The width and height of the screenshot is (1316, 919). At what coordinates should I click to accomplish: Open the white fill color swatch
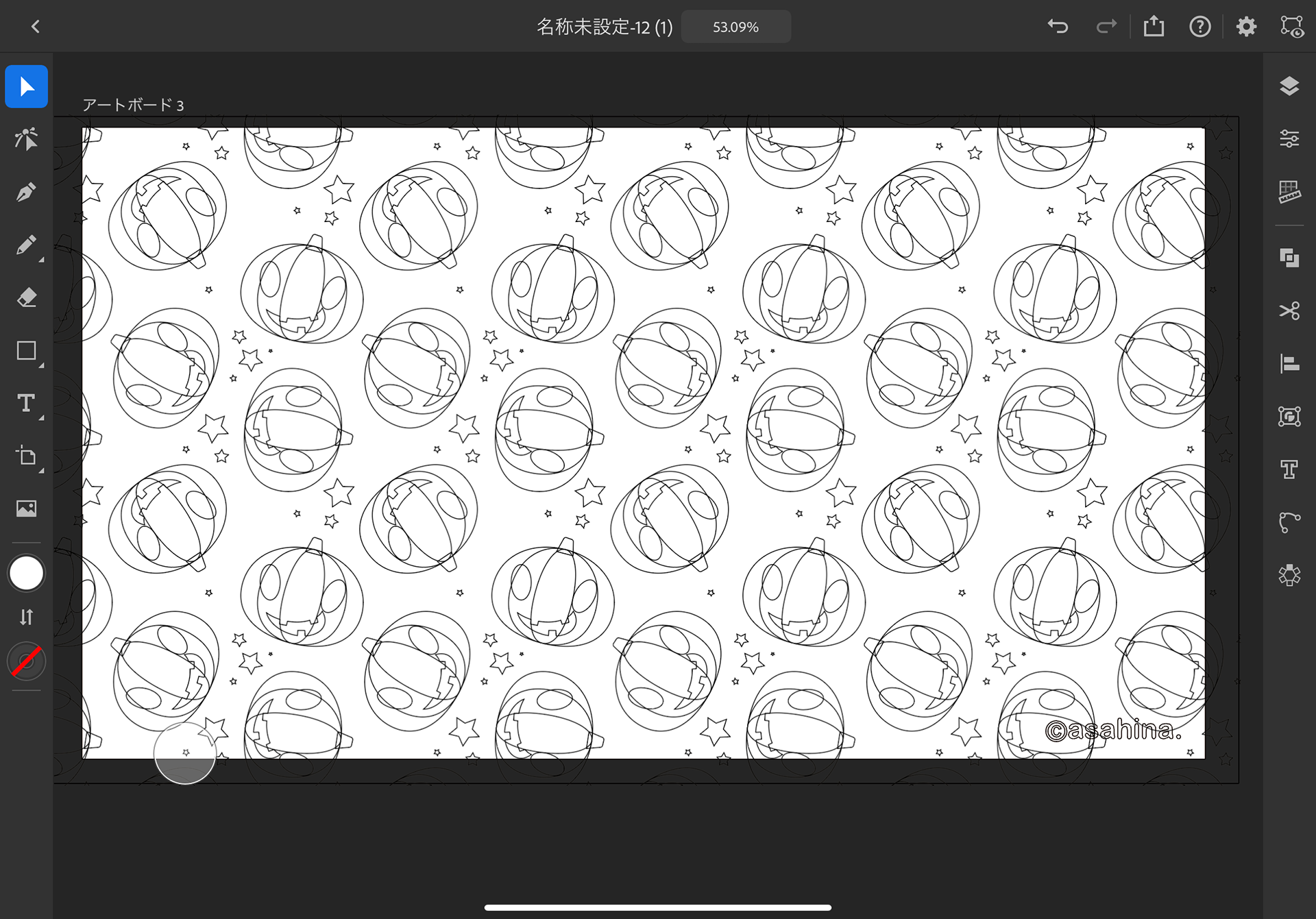tap(26, 574)
